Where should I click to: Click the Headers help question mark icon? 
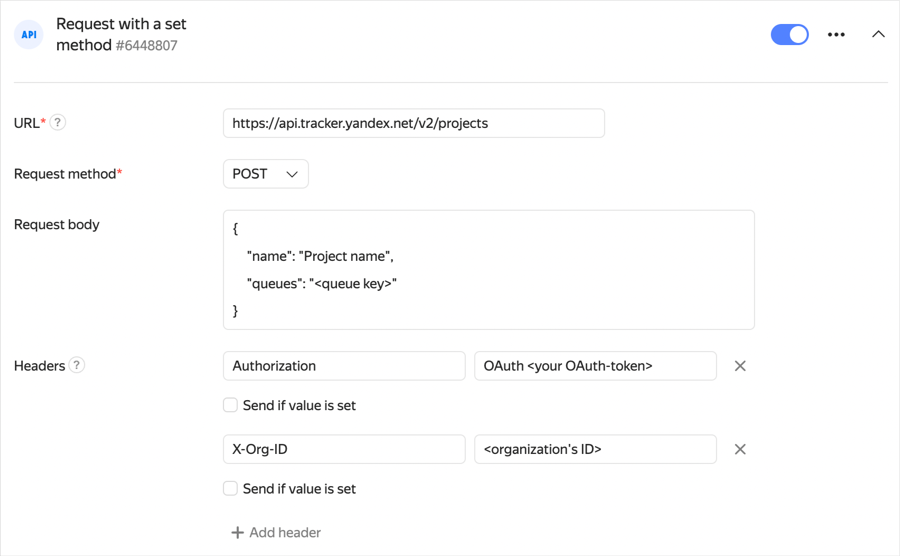click(77, 365)
